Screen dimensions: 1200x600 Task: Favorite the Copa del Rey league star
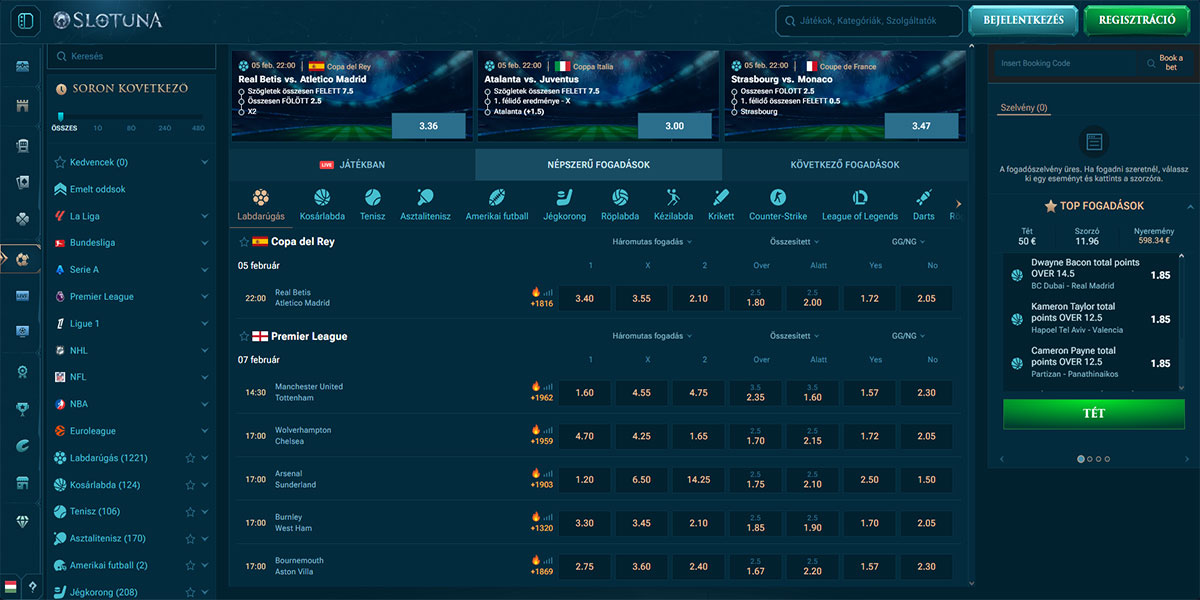tap(244, 242)
